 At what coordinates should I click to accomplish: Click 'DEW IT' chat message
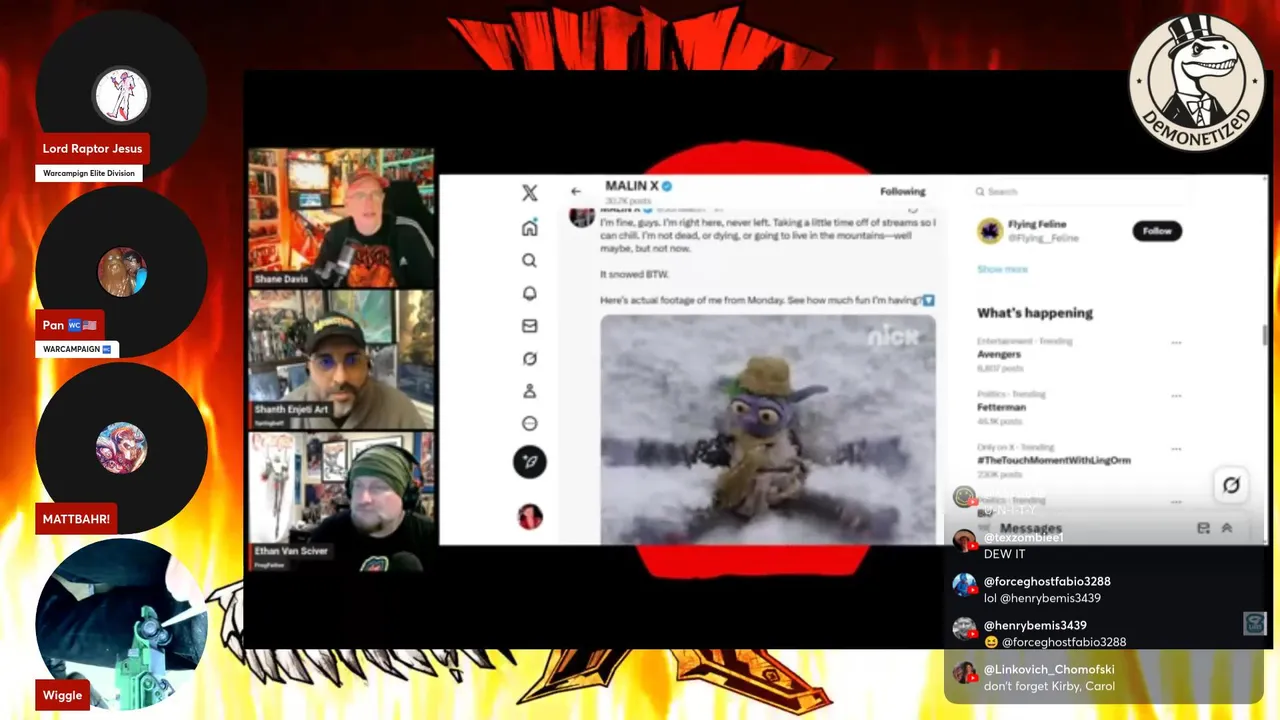click(1004, 555)
